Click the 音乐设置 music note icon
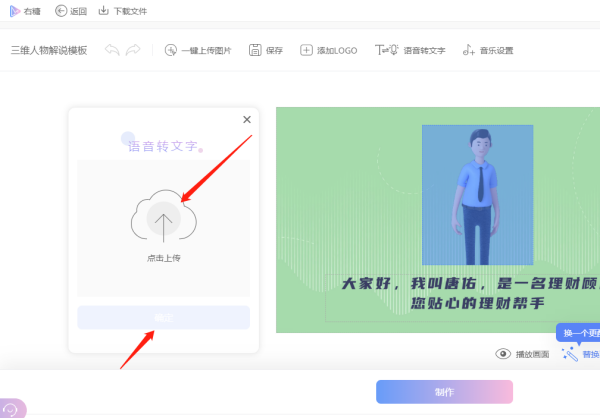Image resolution: width=600 pixels, height=418 pixels. [469, 50]
